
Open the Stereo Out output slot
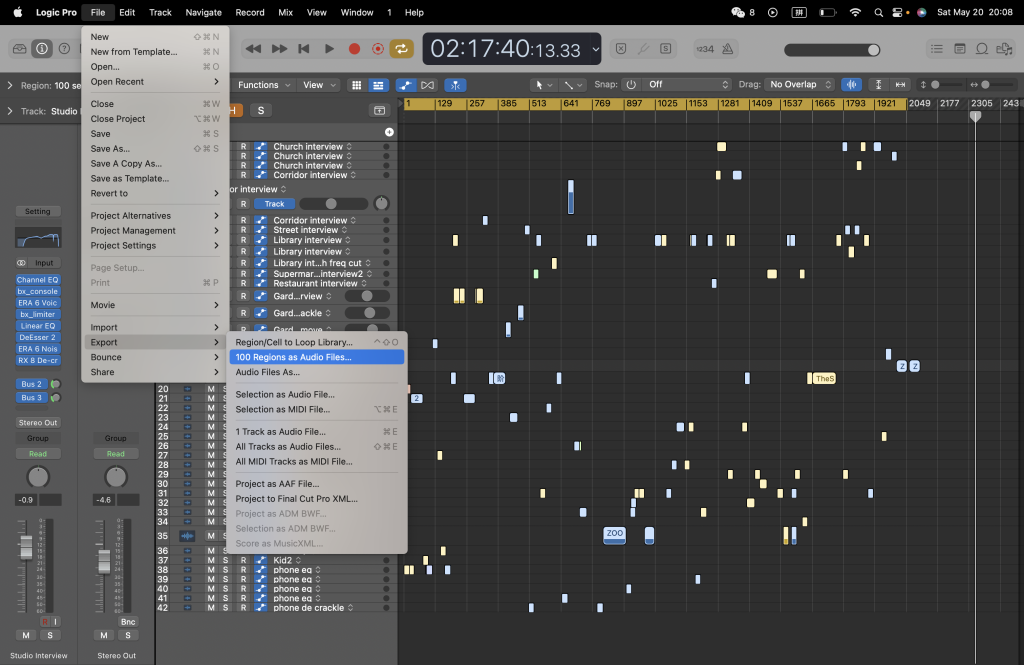click(38, 423)
